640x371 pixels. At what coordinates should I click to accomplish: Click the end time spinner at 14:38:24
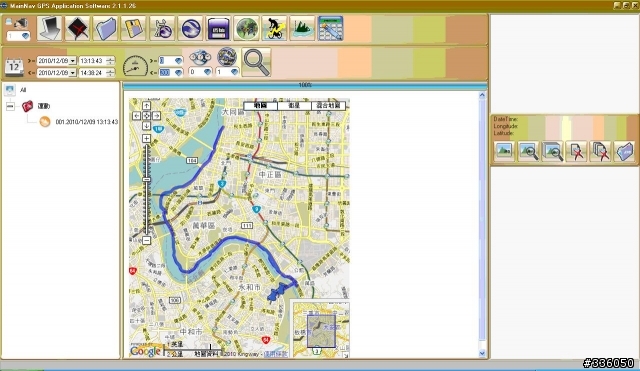(x=111, y=73)
